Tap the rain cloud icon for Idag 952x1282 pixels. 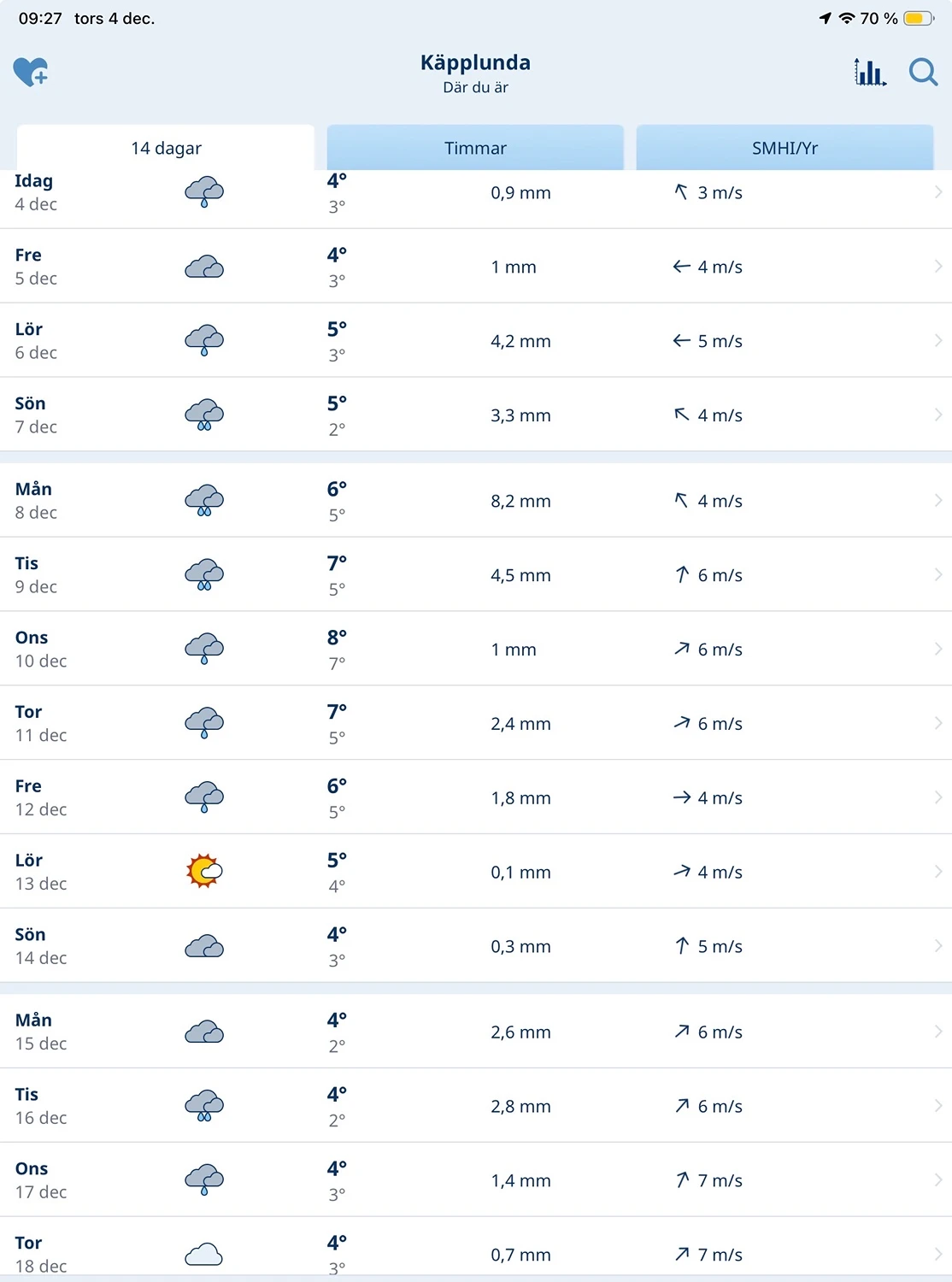click(x=204, y=192)
